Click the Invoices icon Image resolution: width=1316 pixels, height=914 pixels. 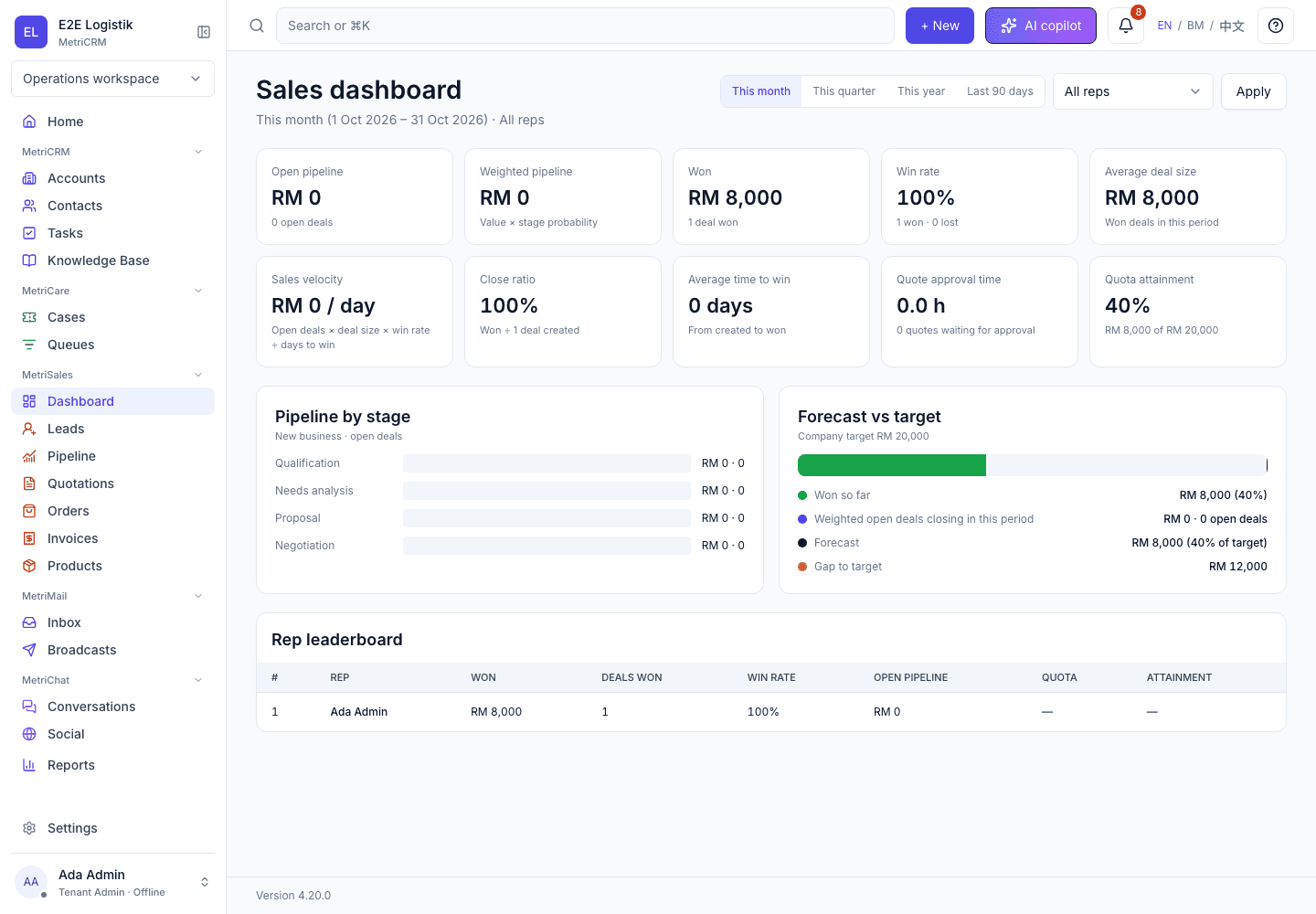pyautogui.click(x=29, y=538)
